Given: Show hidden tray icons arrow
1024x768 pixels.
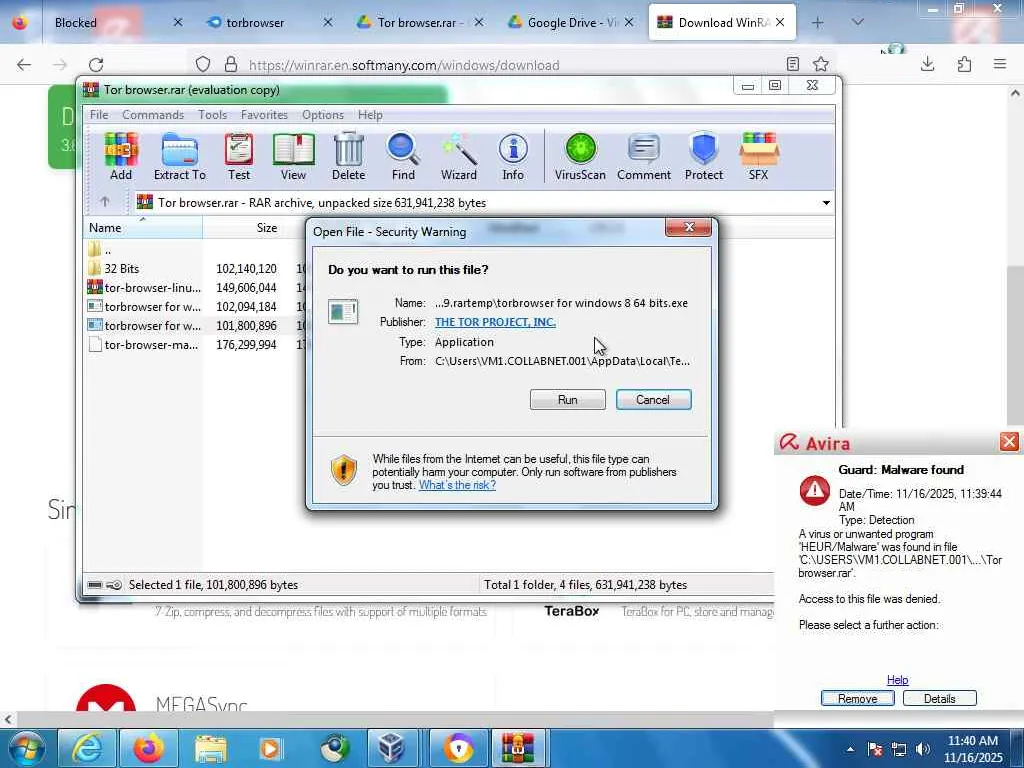Looking at the screenshot, I should [850, 749].
